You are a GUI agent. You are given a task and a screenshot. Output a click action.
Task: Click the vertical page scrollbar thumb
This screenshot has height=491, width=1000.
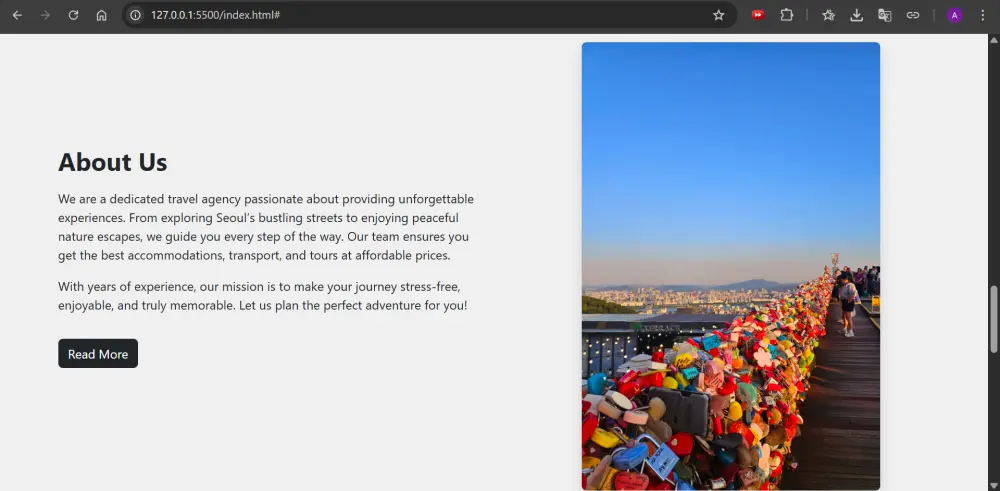click(x=993, y=318)
